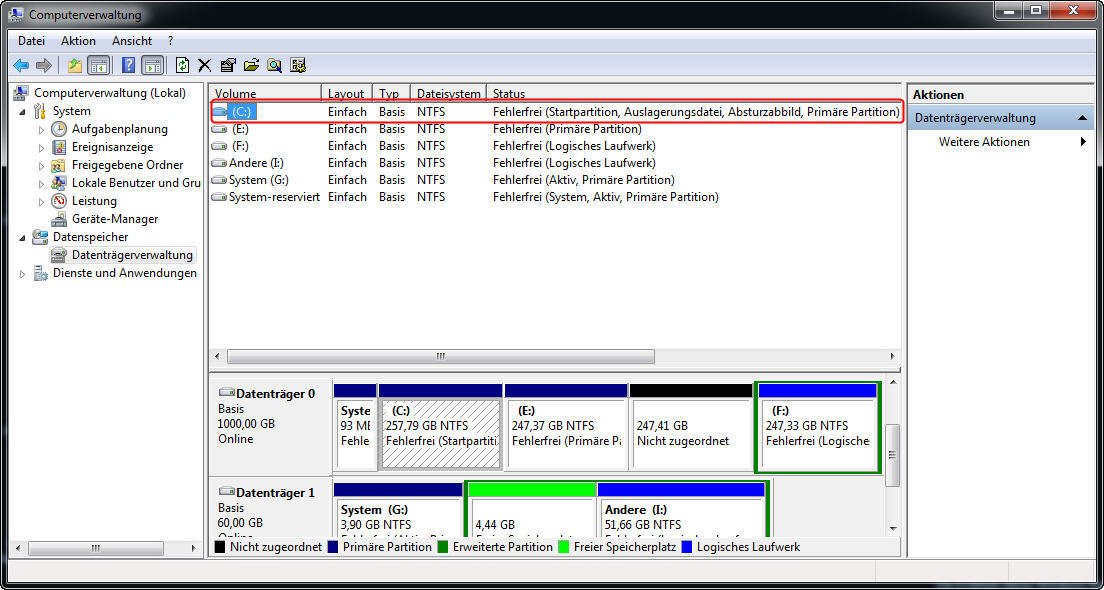Open the Ansicht menu
1104x590 pixels.
(132, 41)
